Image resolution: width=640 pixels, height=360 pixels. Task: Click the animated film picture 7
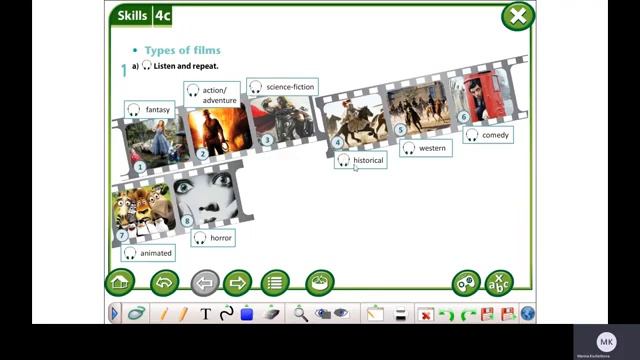coord(144,211)
